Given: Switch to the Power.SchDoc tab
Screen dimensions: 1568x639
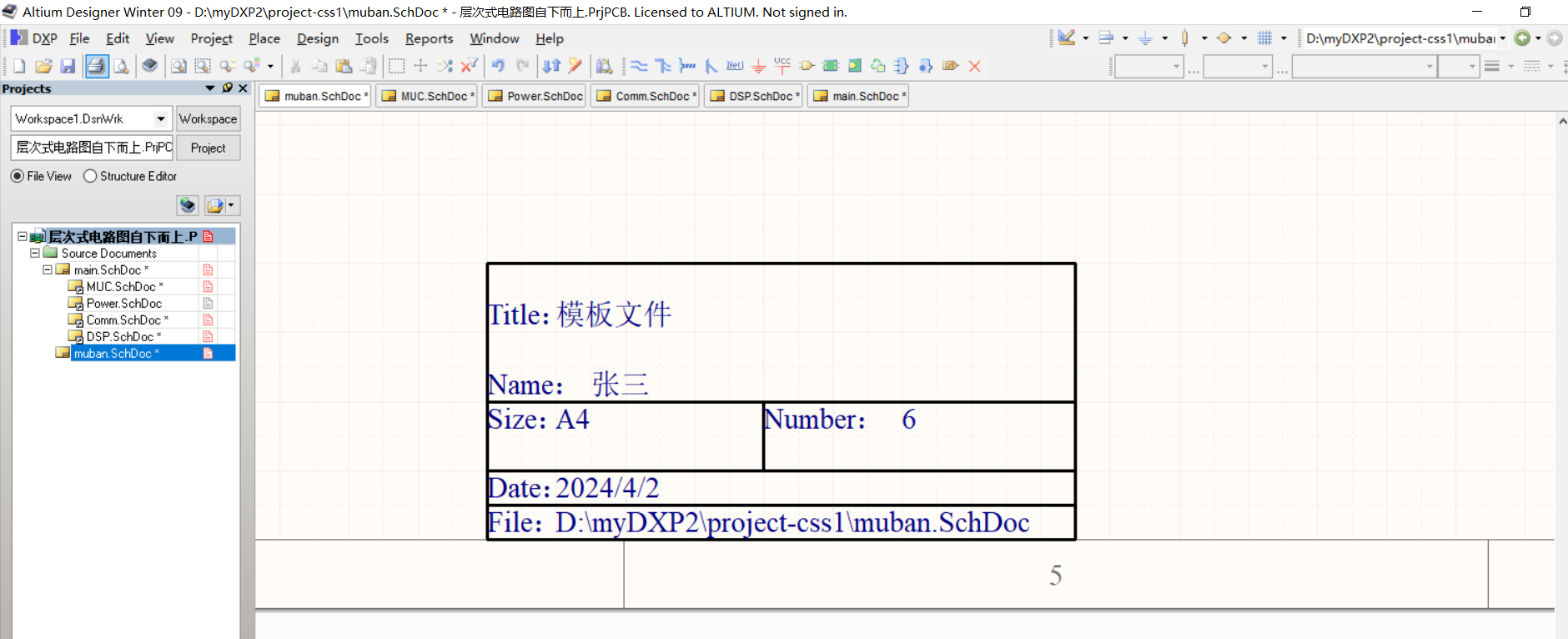Looking at the screenshot, I should click(x=535, y=96).
